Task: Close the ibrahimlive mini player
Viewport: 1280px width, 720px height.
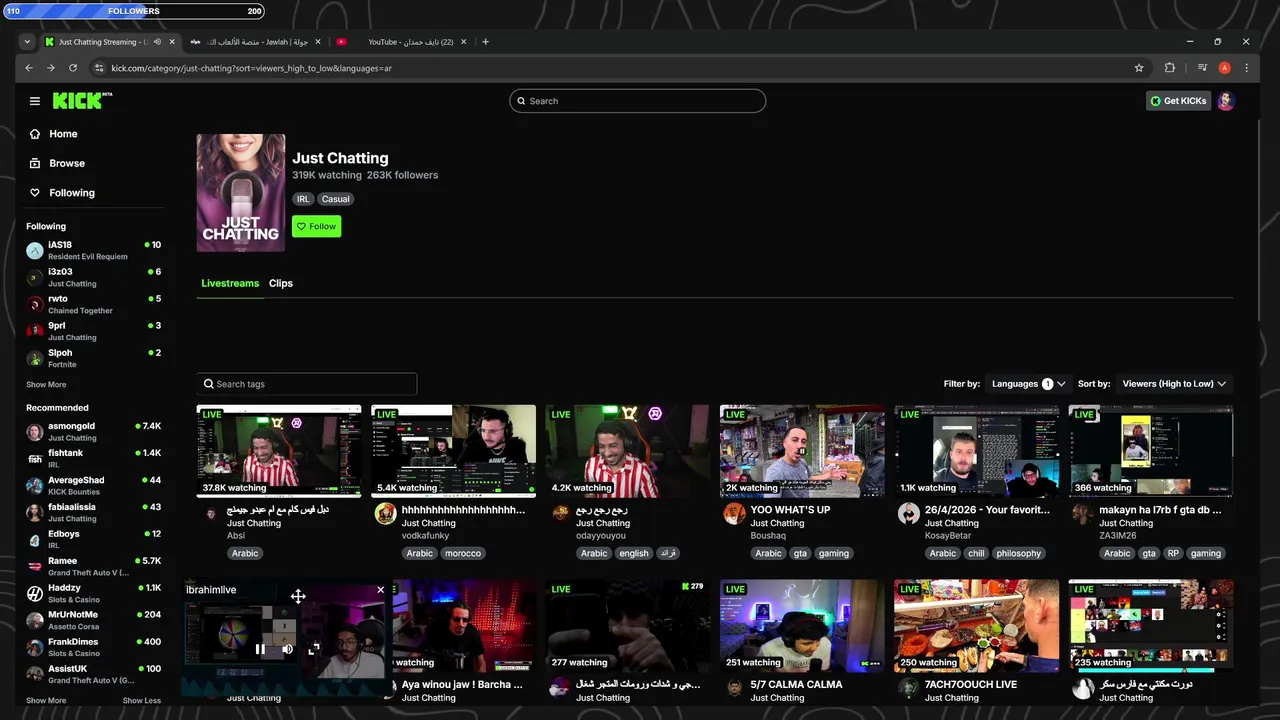Action: coord(380,590)
